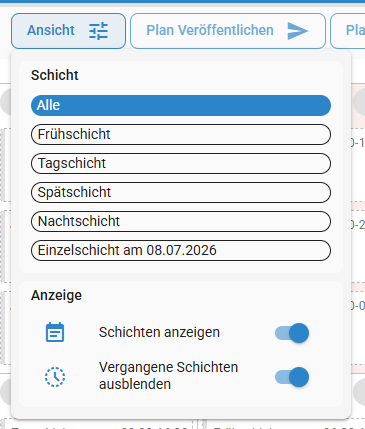Choose Einzelschicht am 08.07.2026 filter
Screen dimensions: 365x429
pyautogui.click(x=181, y=250)
